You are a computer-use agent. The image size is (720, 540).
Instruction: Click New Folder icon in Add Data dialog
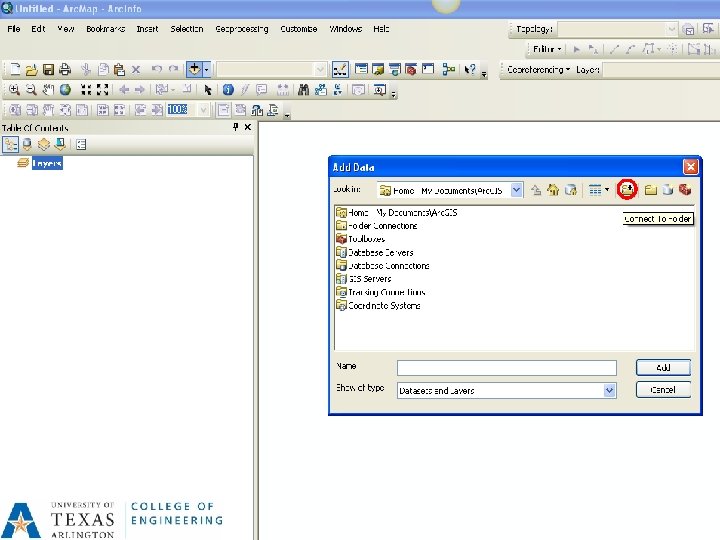point(650,190)
